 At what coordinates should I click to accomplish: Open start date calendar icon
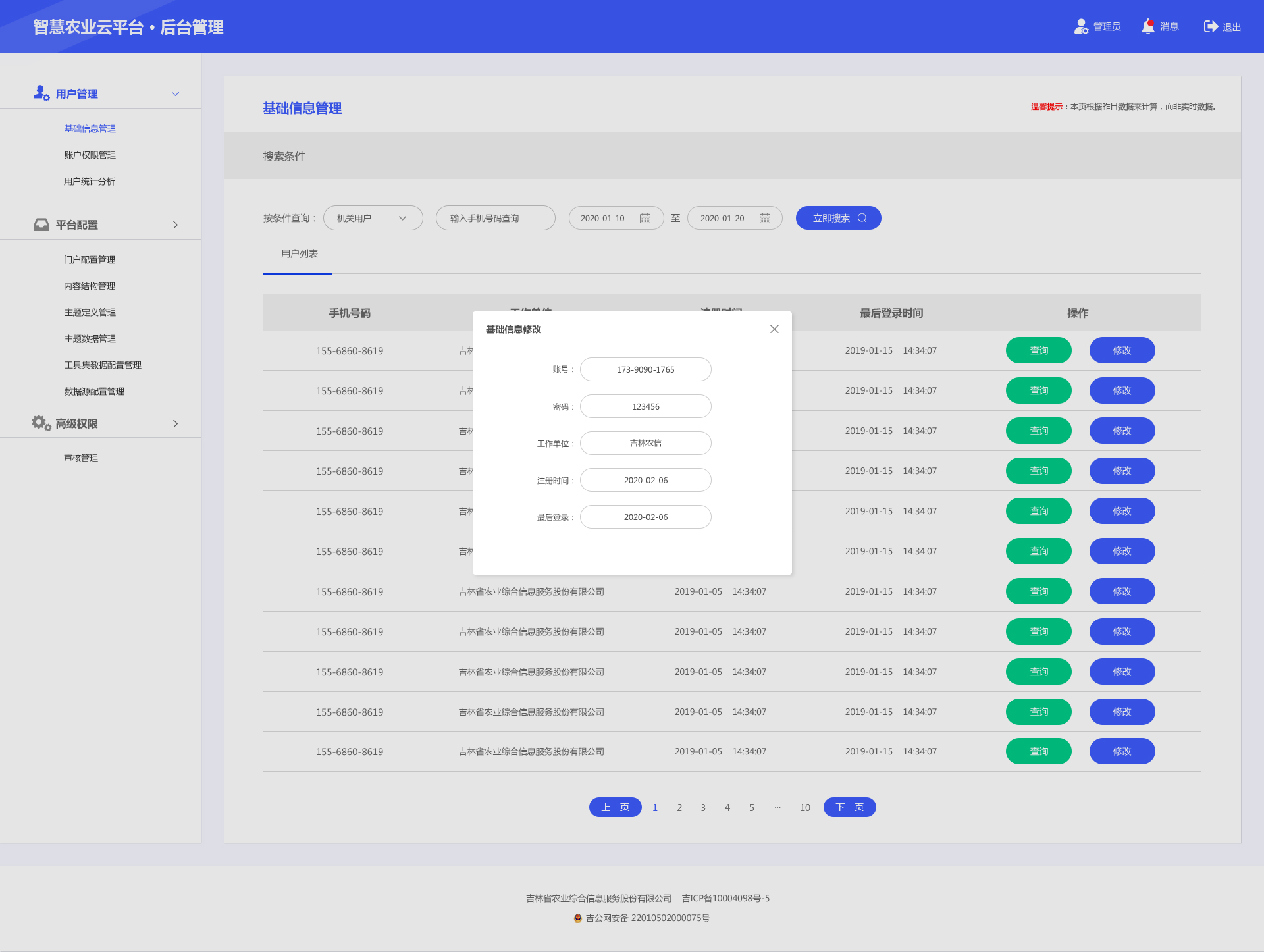(x=645, y=218)
